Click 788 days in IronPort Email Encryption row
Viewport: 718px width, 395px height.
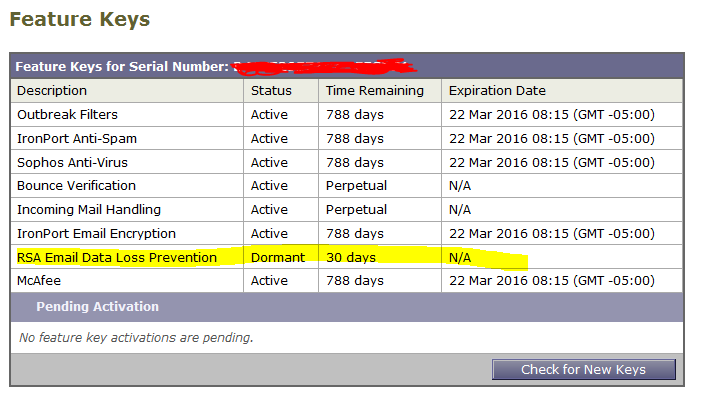355,233
